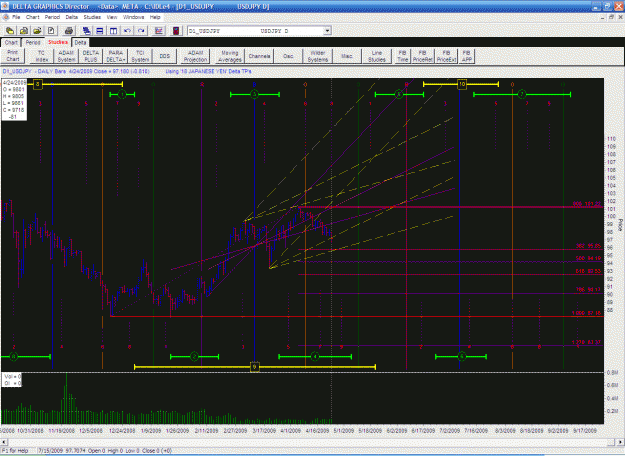625x456 pixels.
Task: Click the 1.000 Fibonacci level label
Action: (586, 313)
